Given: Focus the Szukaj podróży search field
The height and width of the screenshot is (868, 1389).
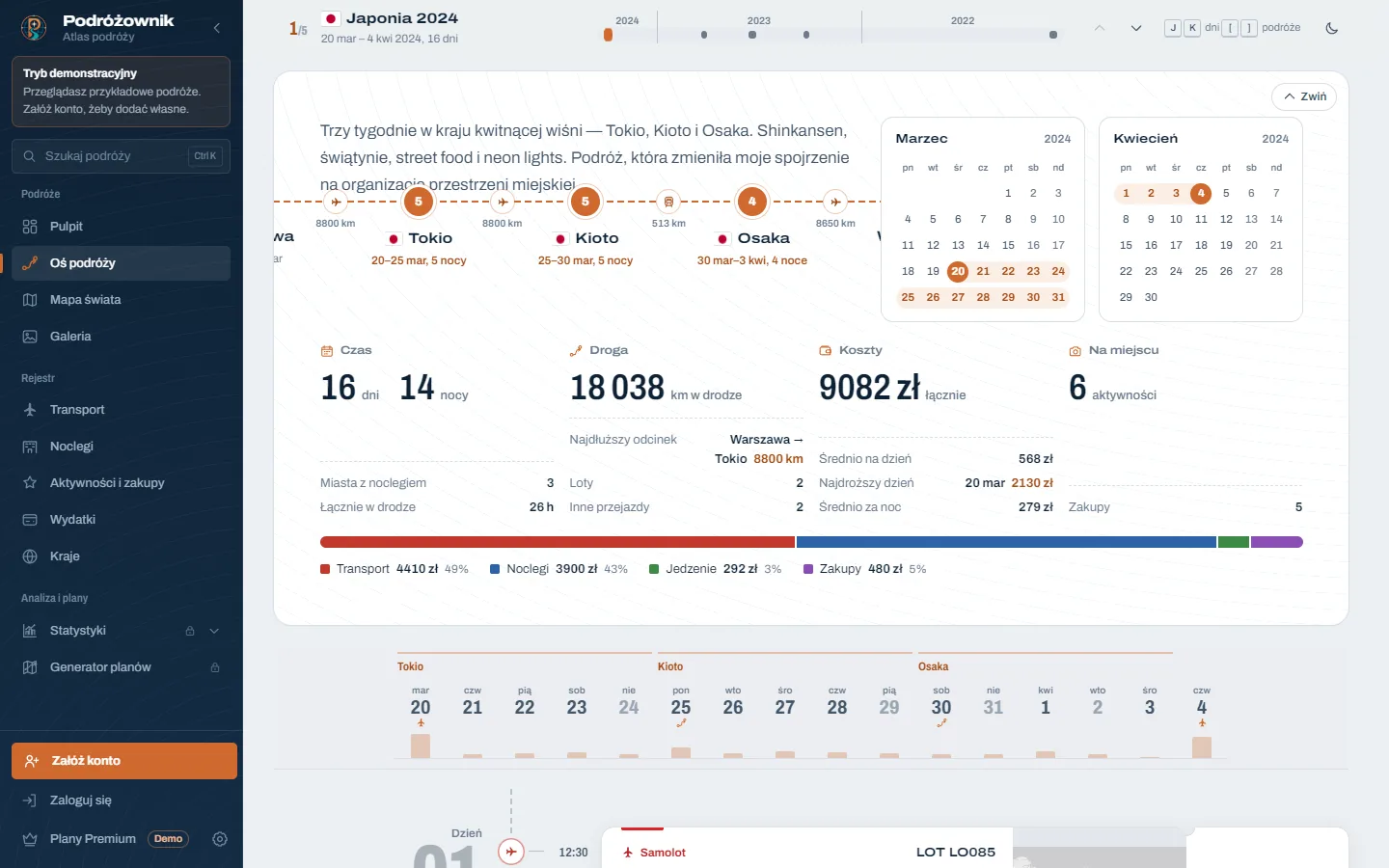Looking at the screenshot, I should click(x=122, y=156).
